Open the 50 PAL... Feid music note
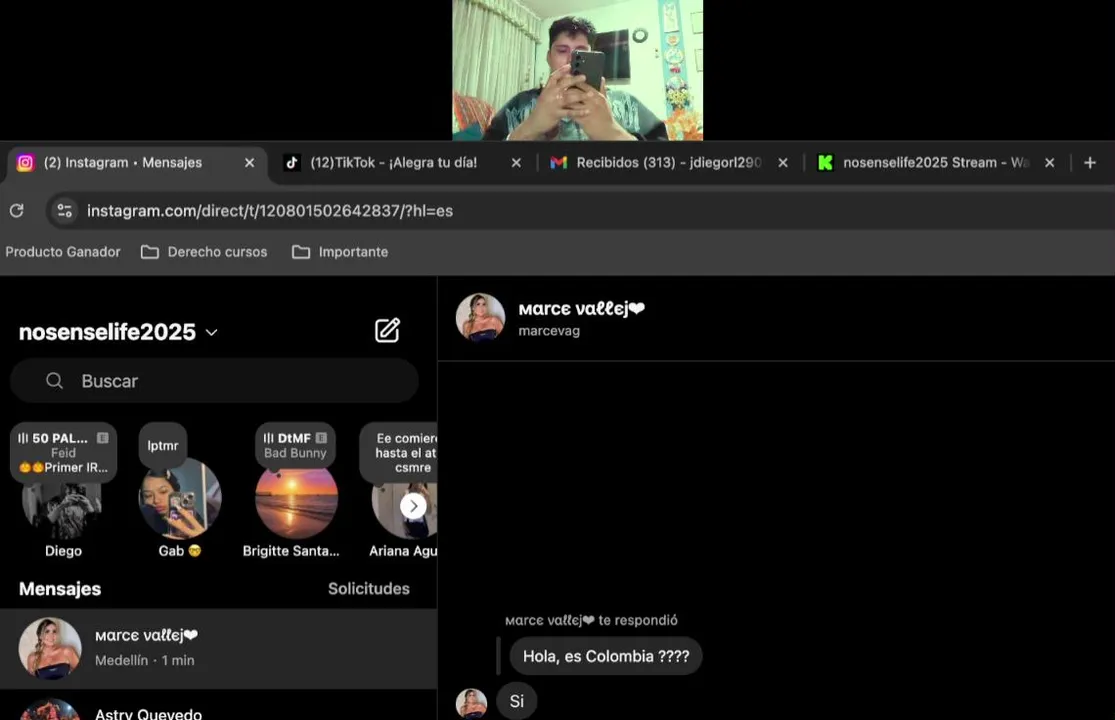This screenshot has width=1115, height=720. (63, 453)
